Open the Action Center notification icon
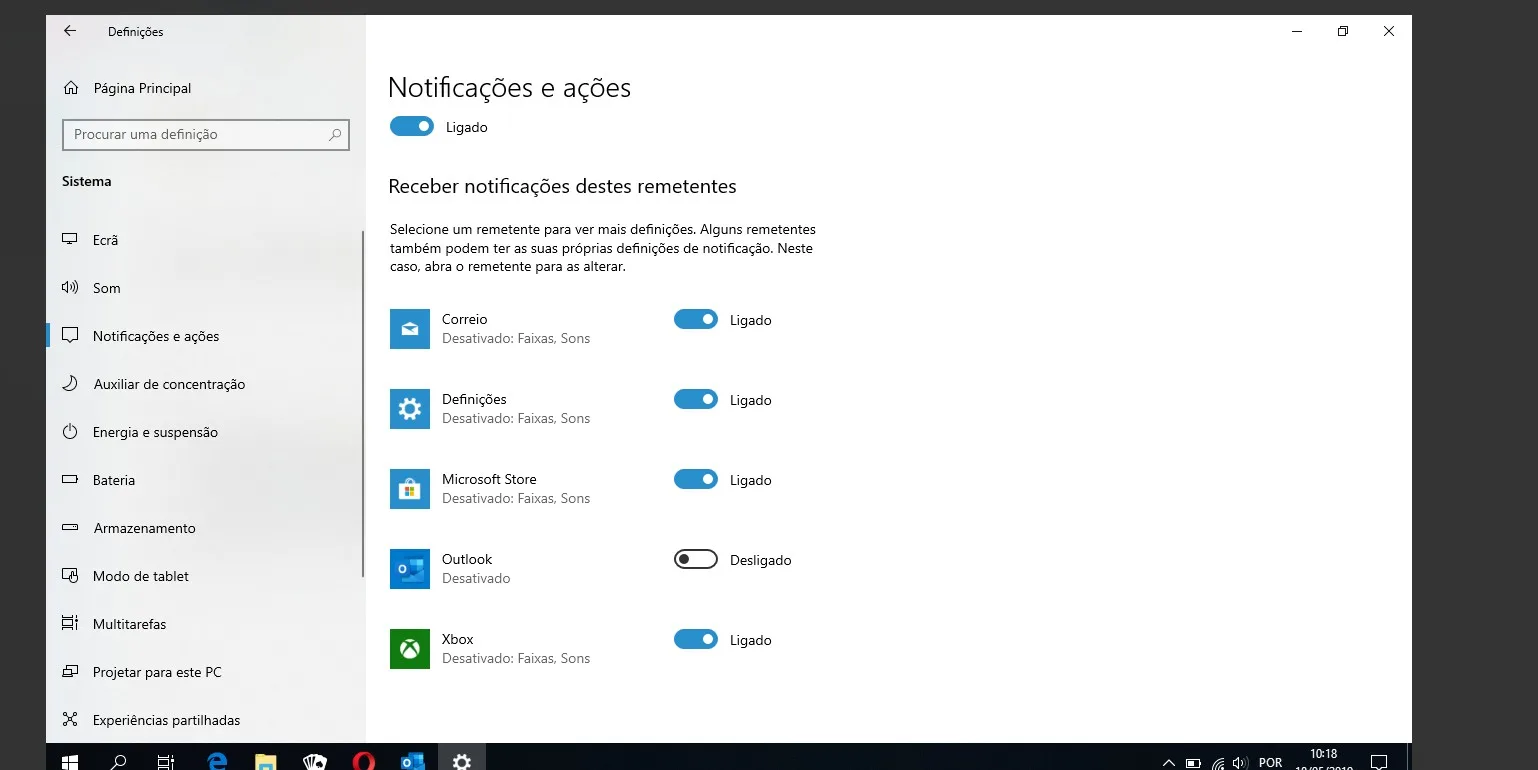The height and width of the screenshot is (770, 1538). coord(1378,762)
